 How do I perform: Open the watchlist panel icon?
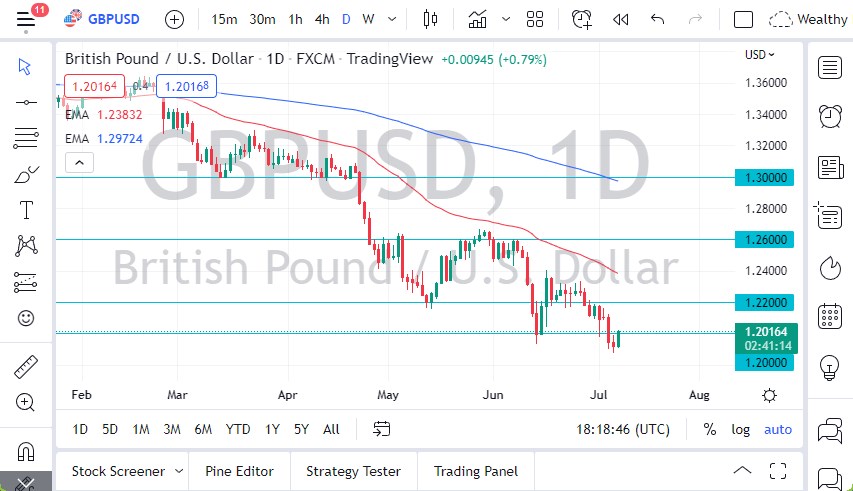pyautogui.click(x=829, y=67)
